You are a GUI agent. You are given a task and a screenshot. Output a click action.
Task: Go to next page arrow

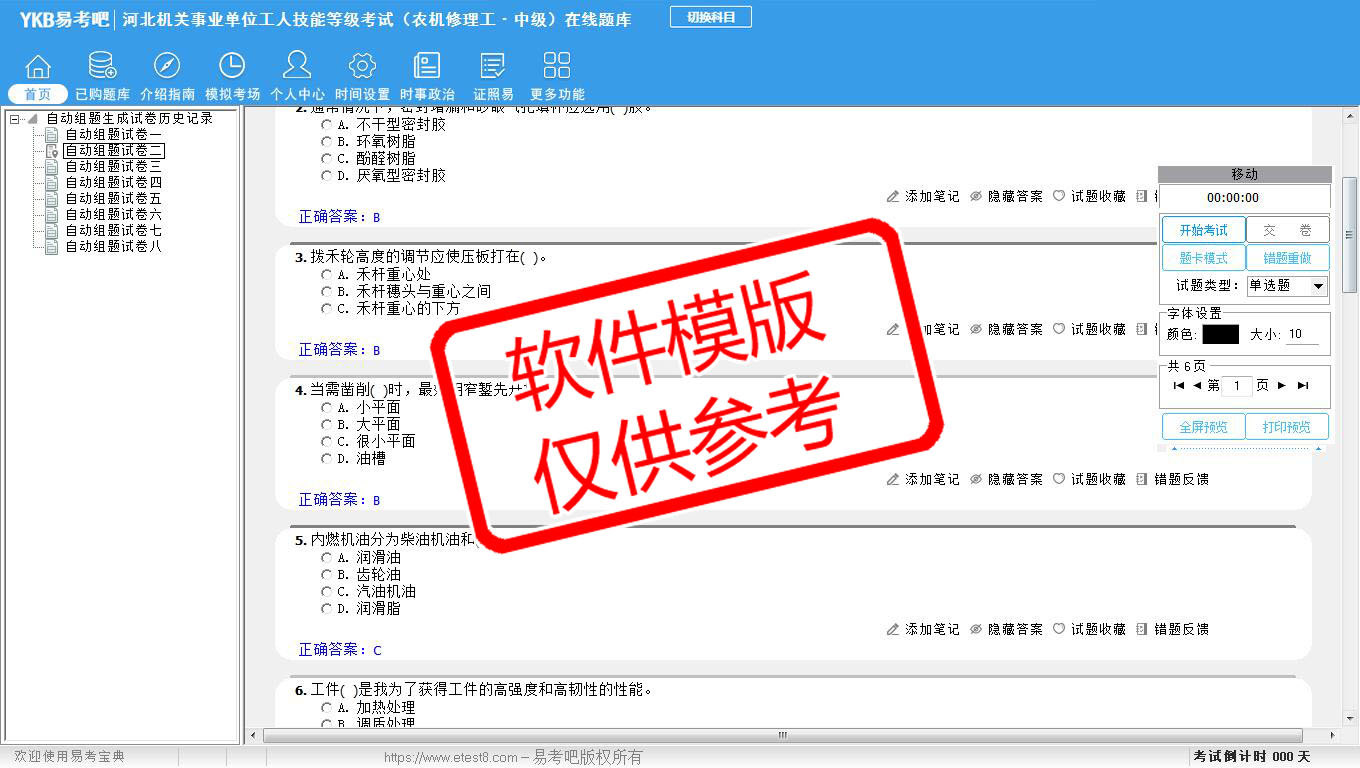click(x=1282, y=385)
